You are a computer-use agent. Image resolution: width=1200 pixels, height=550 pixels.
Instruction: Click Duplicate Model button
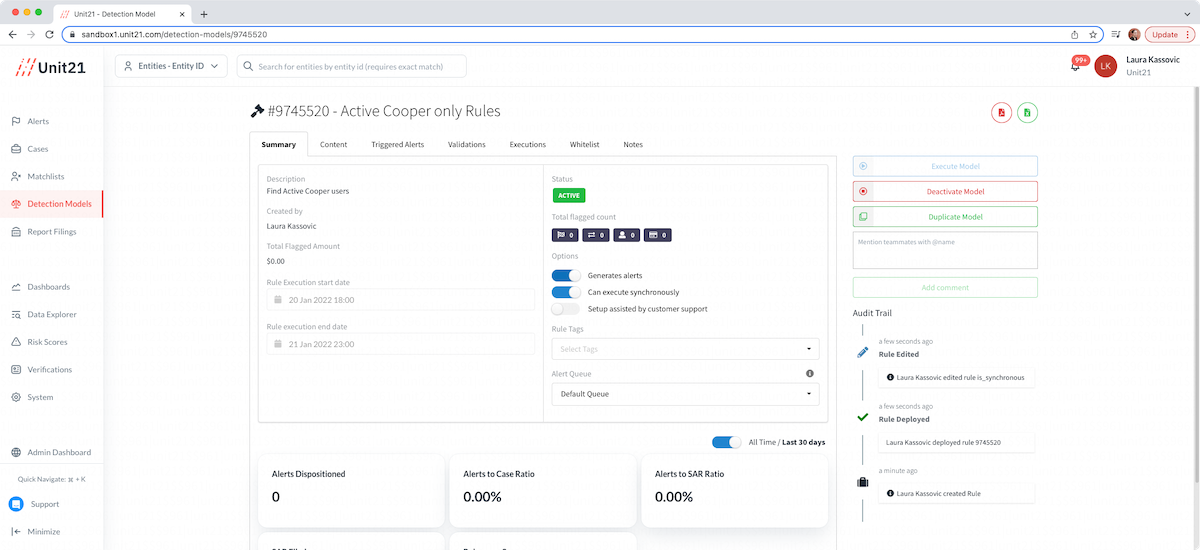point(945,216)
